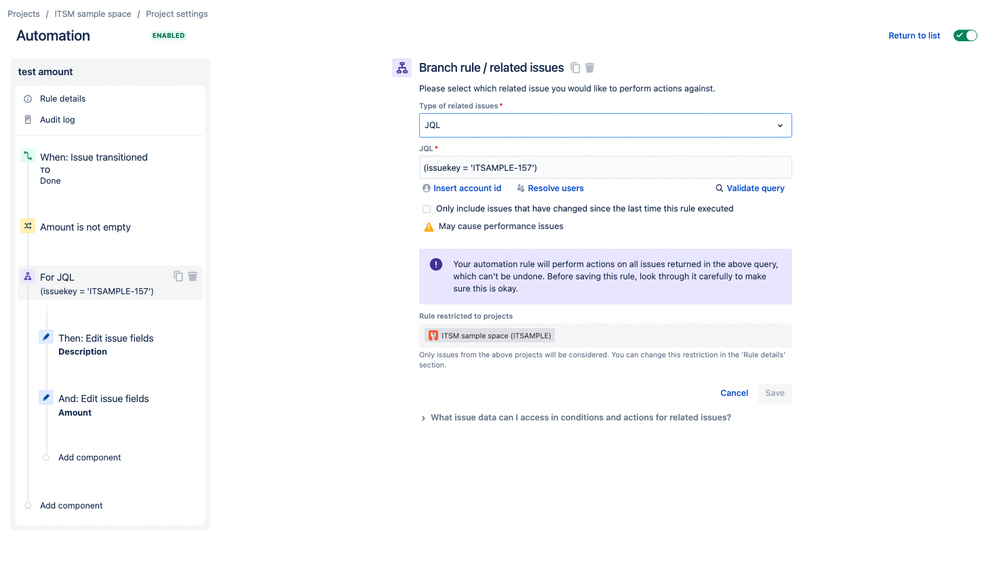The height and width of the screenshot is (562, 999).
Task: Select Then: Edit issue fields Description step
Action: (106, 344)
